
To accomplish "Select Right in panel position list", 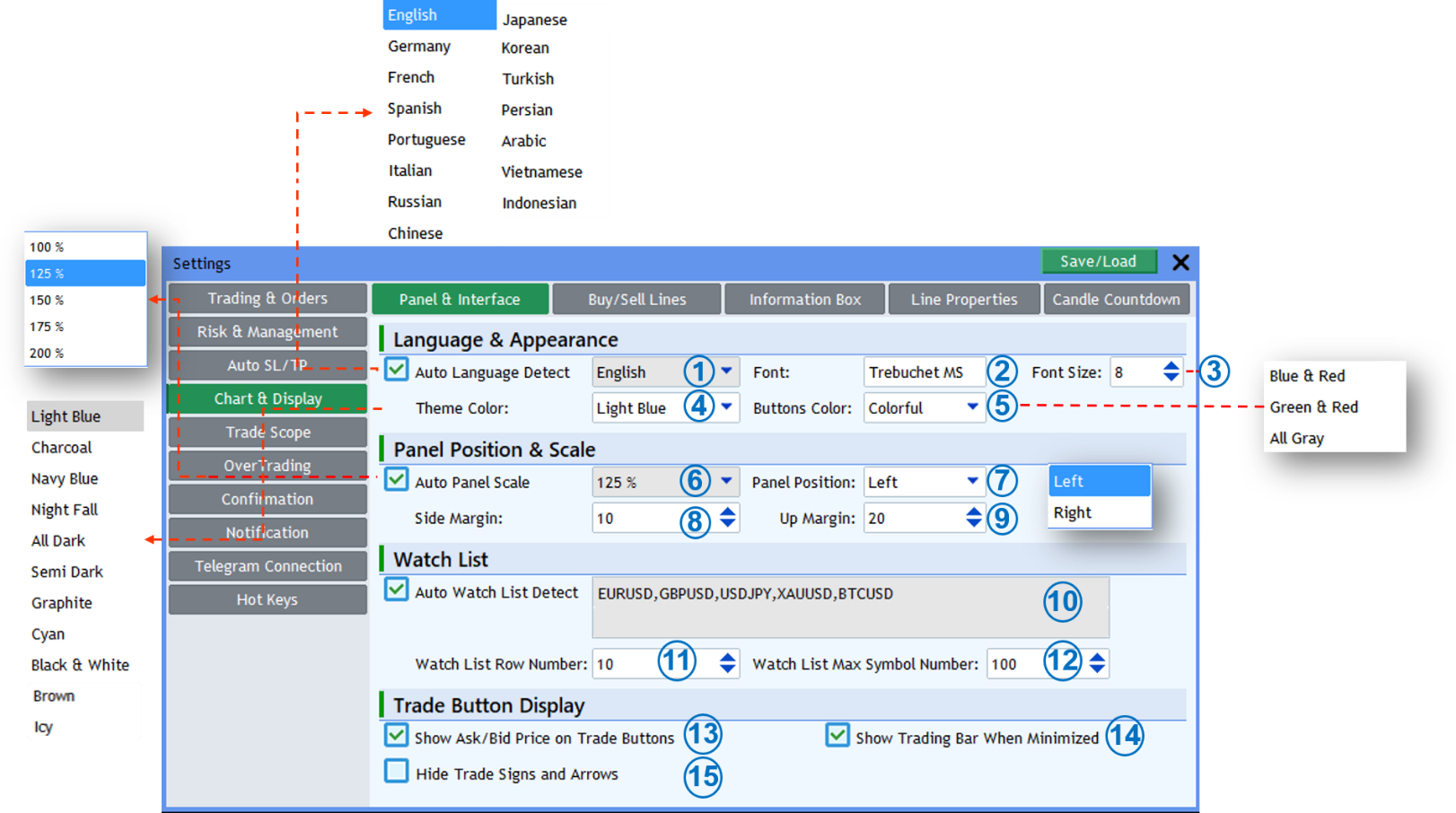I will [x=1099, y=512].
